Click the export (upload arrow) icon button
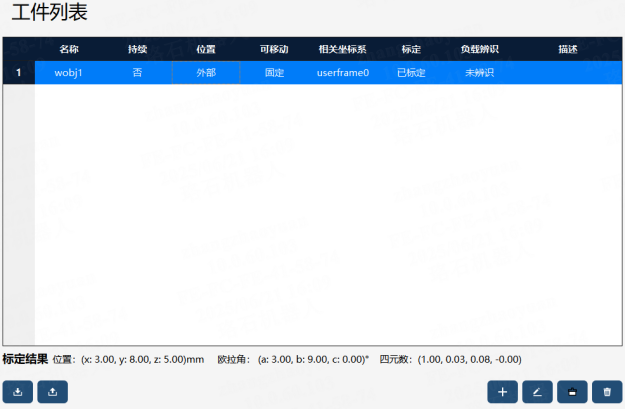 click(x=53, y=392)
